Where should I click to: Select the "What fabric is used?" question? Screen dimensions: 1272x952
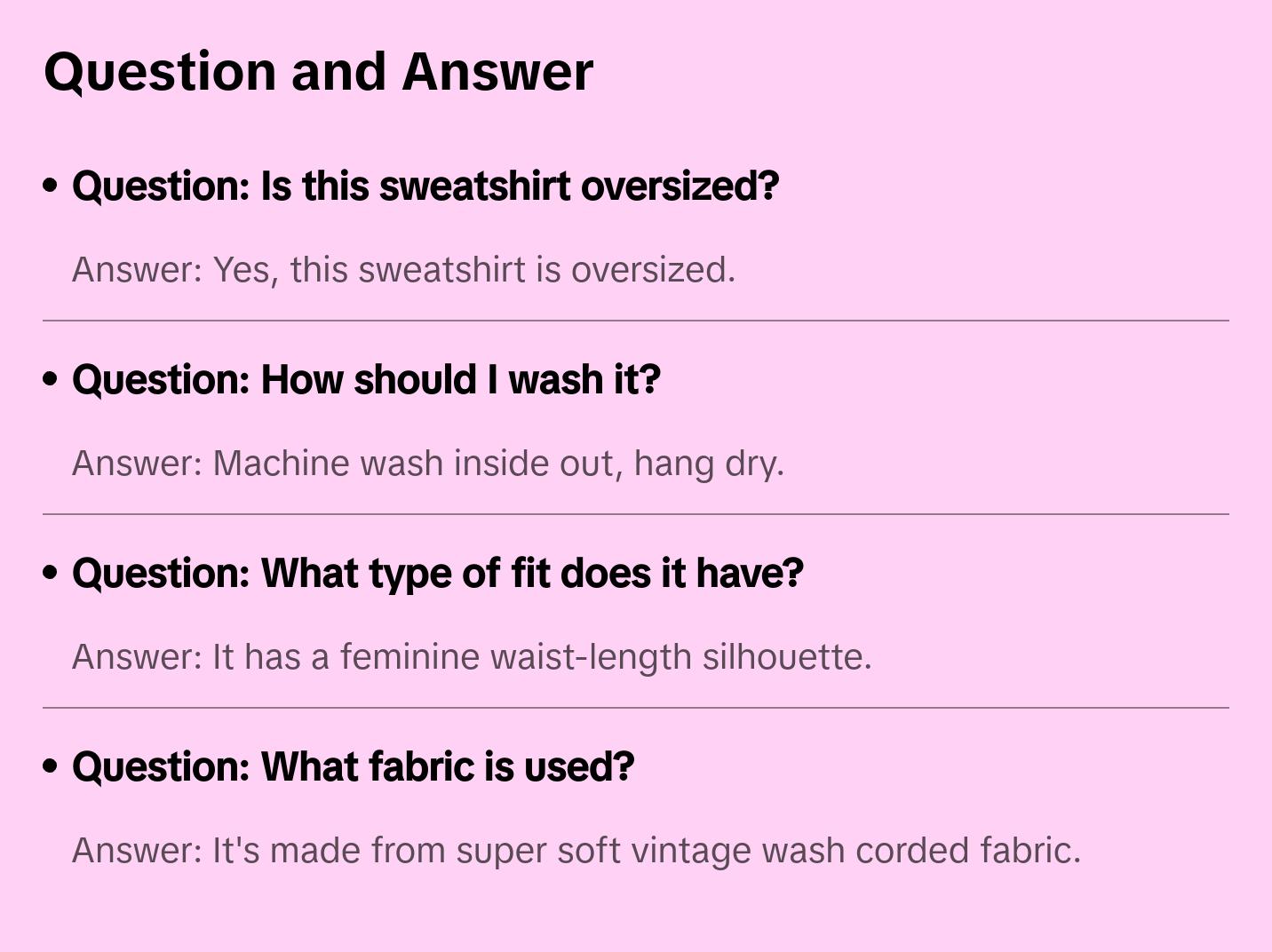click(x=353, y=767)
